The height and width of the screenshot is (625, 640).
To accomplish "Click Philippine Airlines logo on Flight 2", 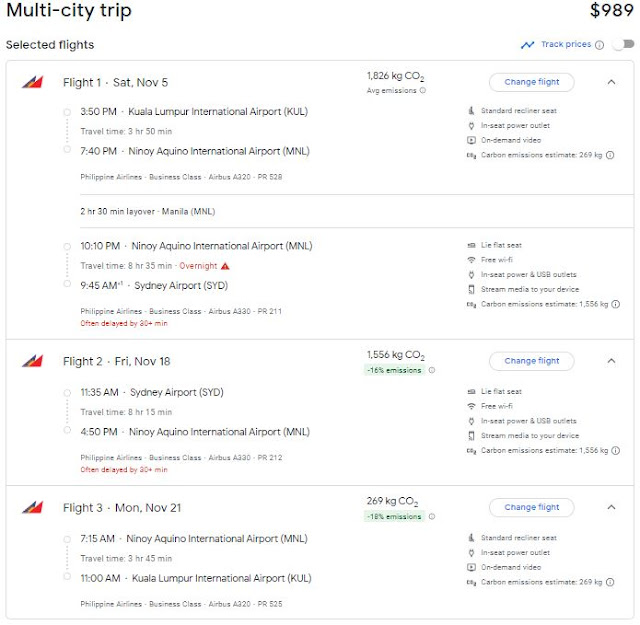I will point(31,362).
